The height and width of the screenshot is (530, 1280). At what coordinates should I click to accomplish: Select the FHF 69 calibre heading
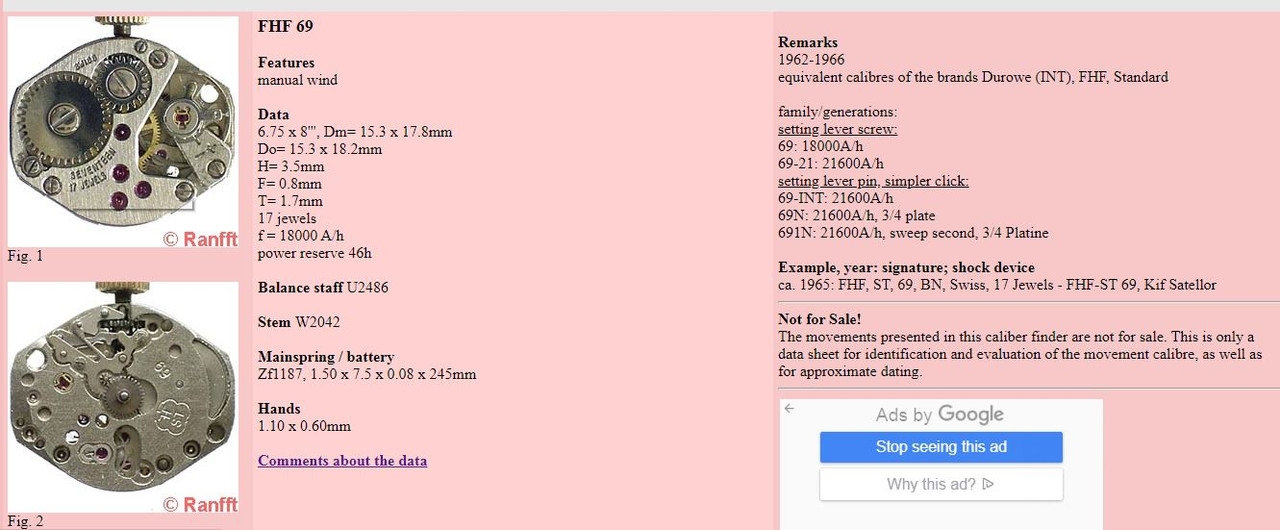tap(285, 26)
